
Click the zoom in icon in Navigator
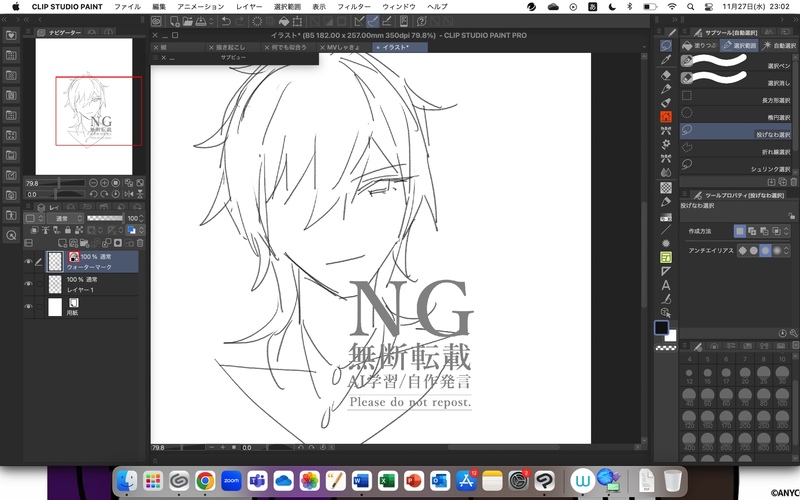click(105, 183)
